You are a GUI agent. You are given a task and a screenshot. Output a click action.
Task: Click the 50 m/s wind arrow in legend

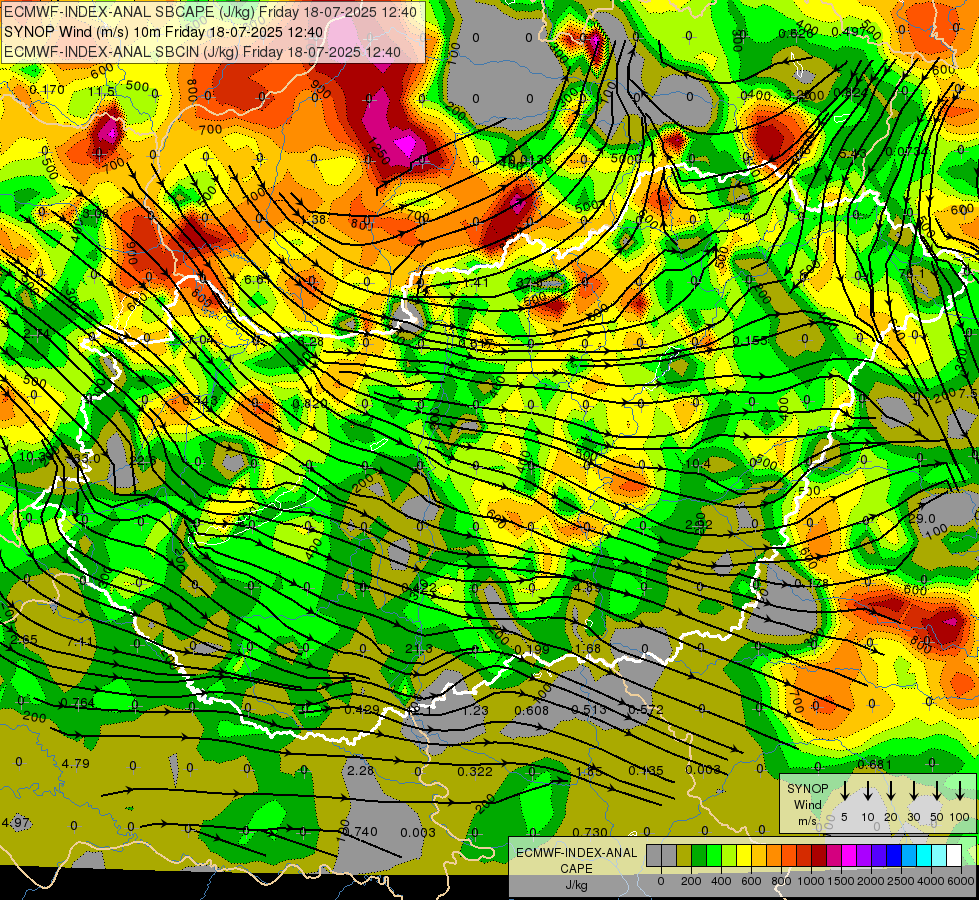[x=937, y=791]
